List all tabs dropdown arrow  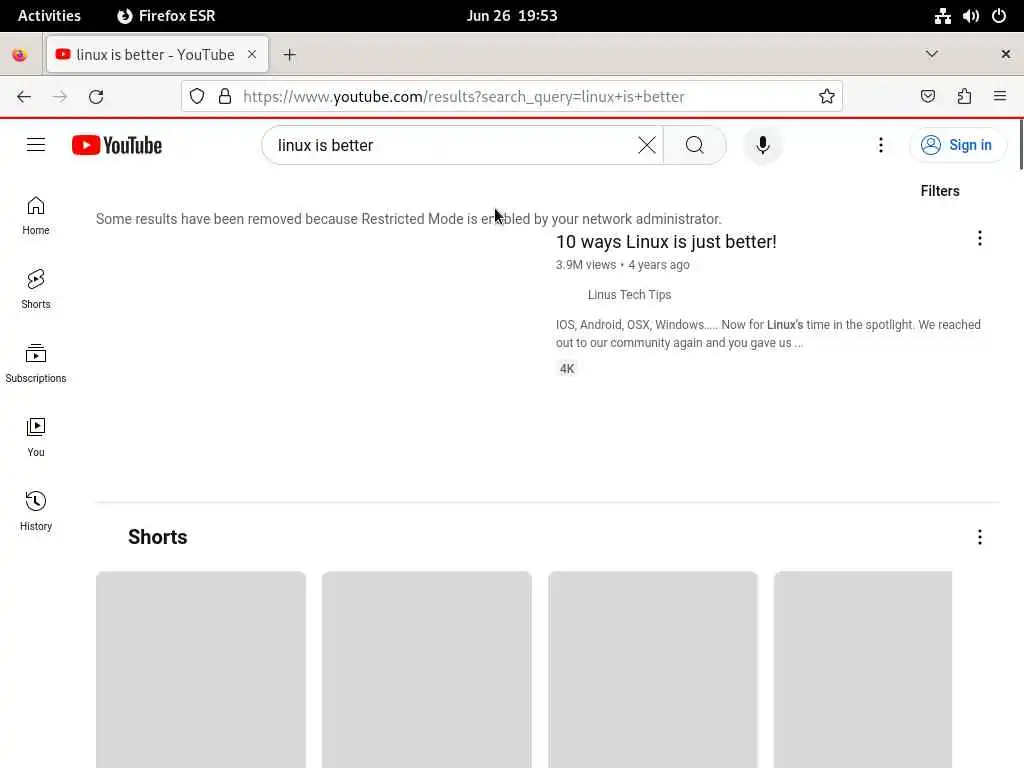coord(932,54)
